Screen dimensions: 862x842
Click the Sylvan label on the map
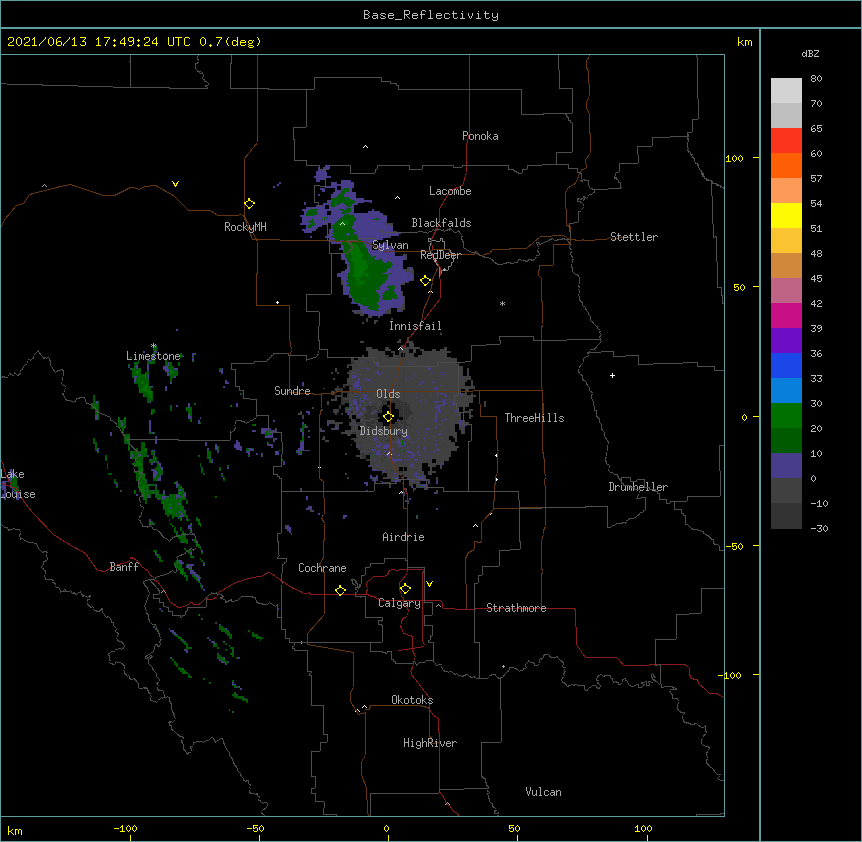pos(390,245)
